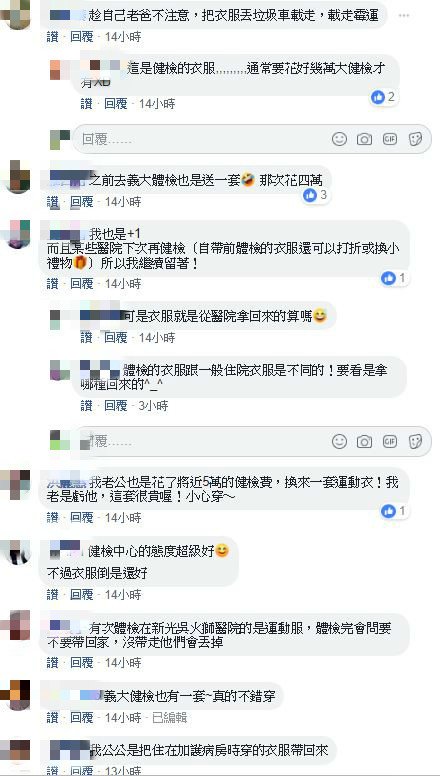Insert GIF in second reply box
Viewport: 440px width, 776px height.
(390, 441)
